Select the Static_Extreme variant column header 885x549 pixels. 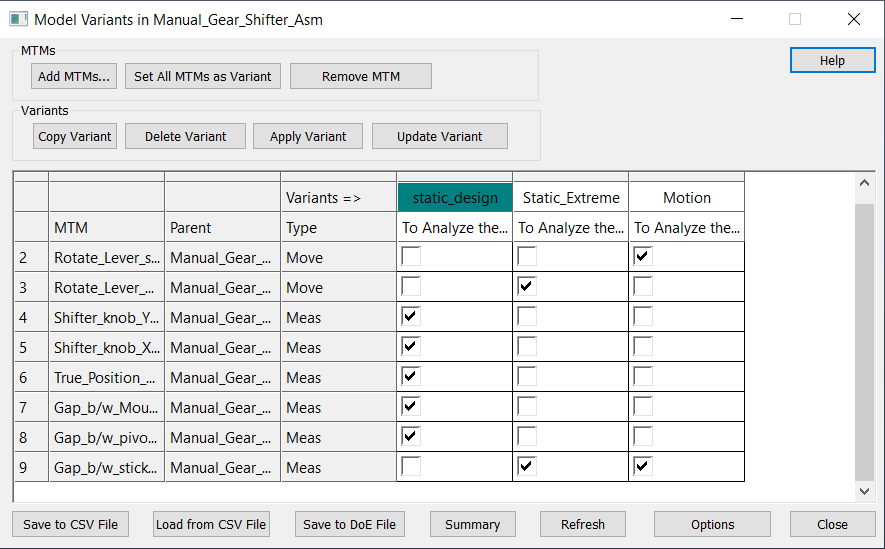point(571,197)
